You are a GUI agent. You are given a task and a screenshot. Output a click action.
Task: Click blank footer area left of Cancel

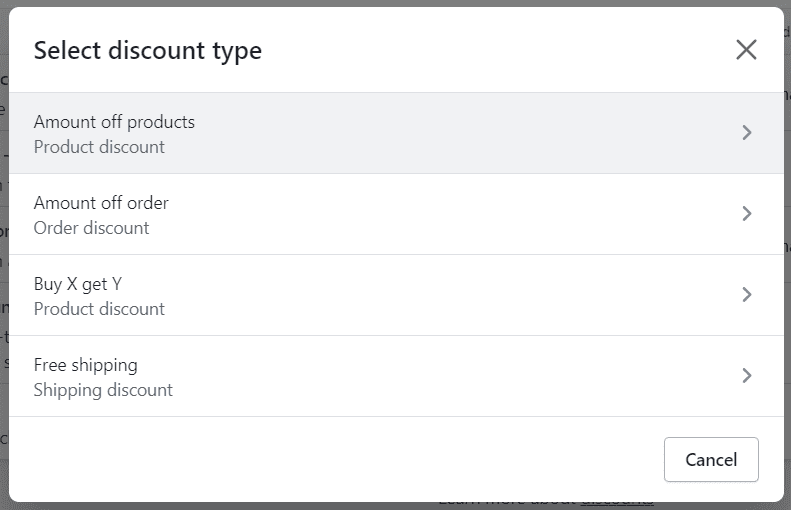[x=333, y=460]
